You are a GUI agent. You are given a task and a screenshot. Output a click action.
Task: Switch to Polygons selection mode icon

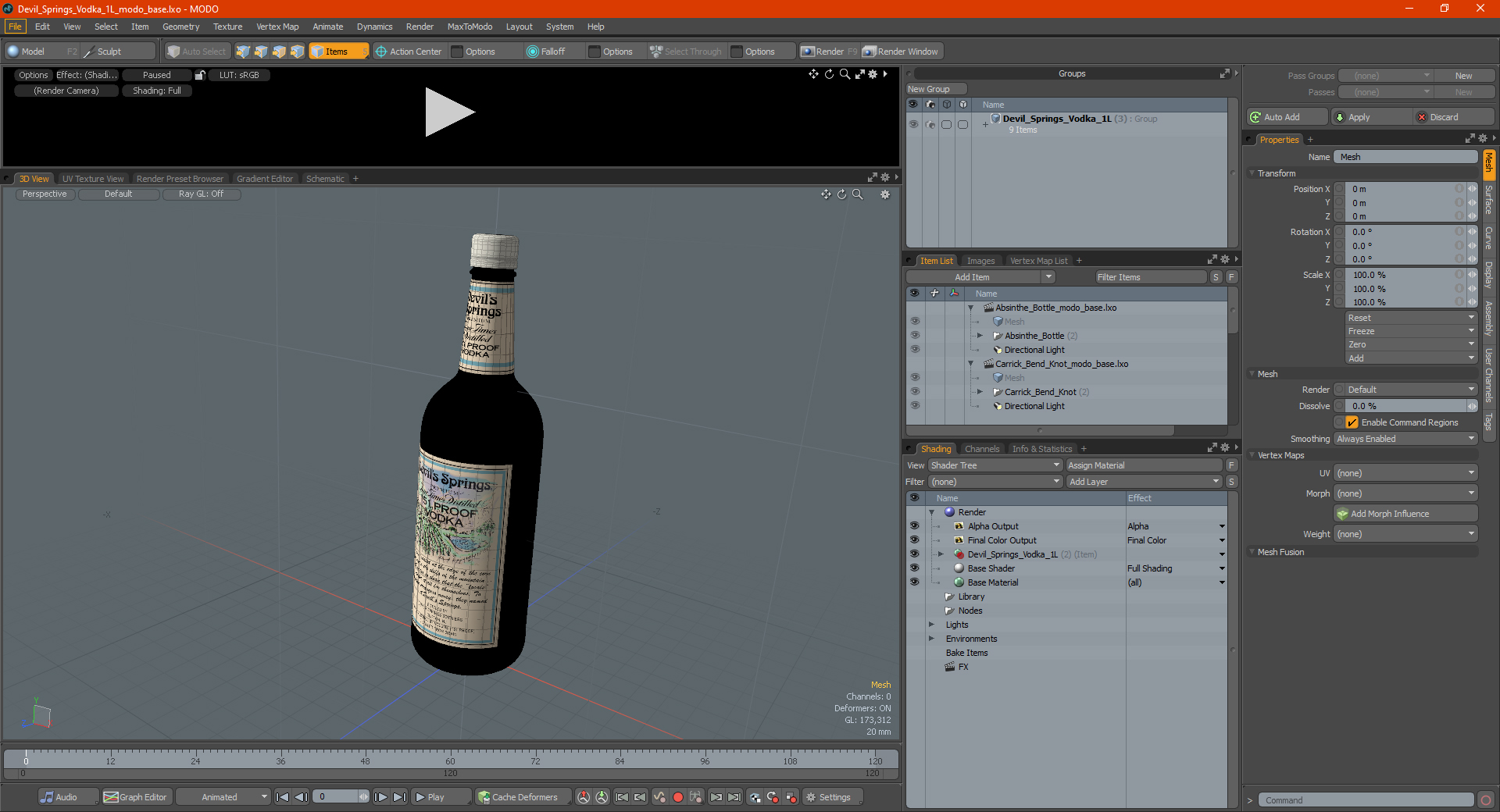(279, 52)
